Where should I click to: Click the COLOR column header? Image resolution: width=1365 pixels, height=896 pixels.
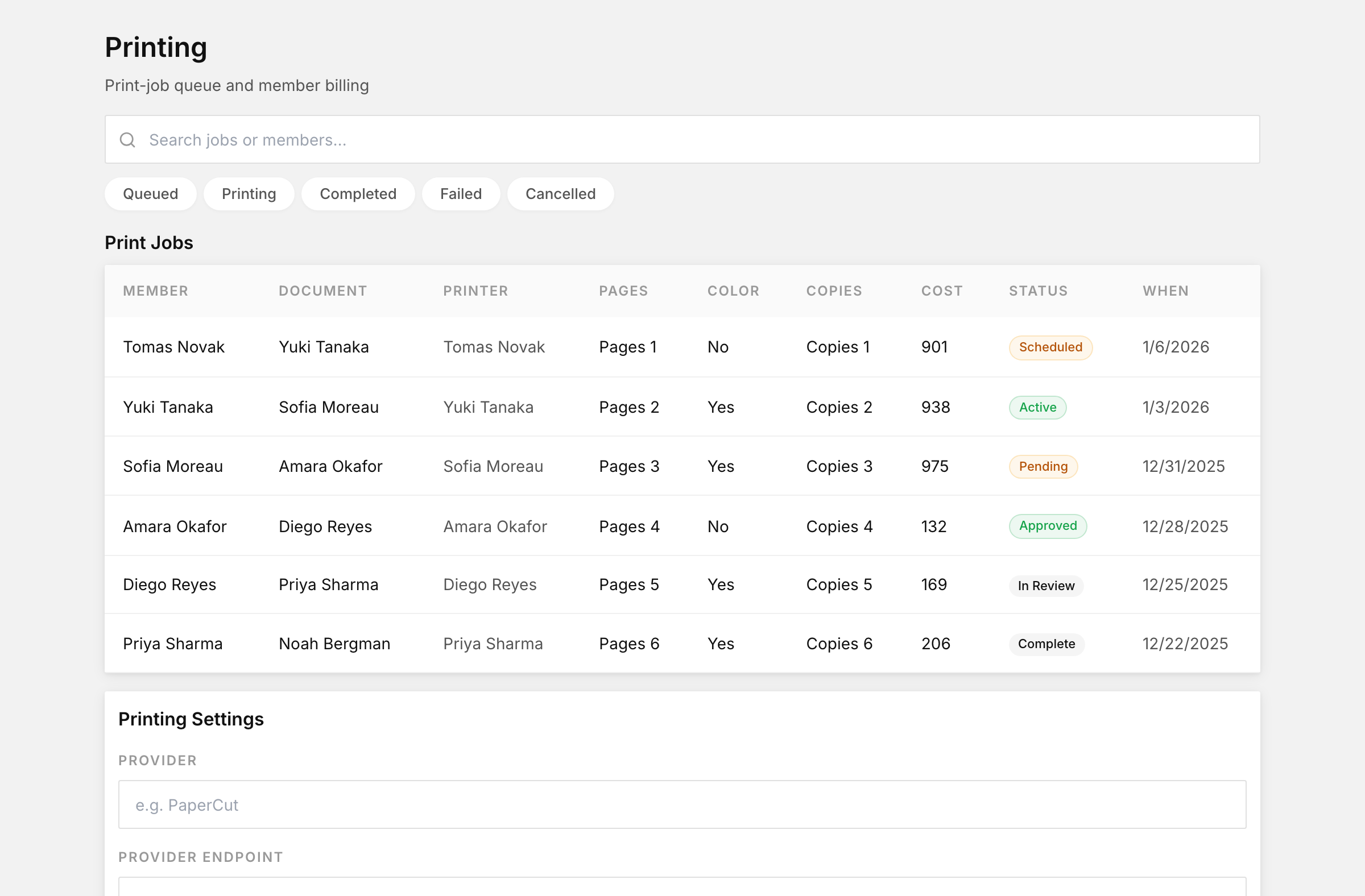[x=733, y=291]
